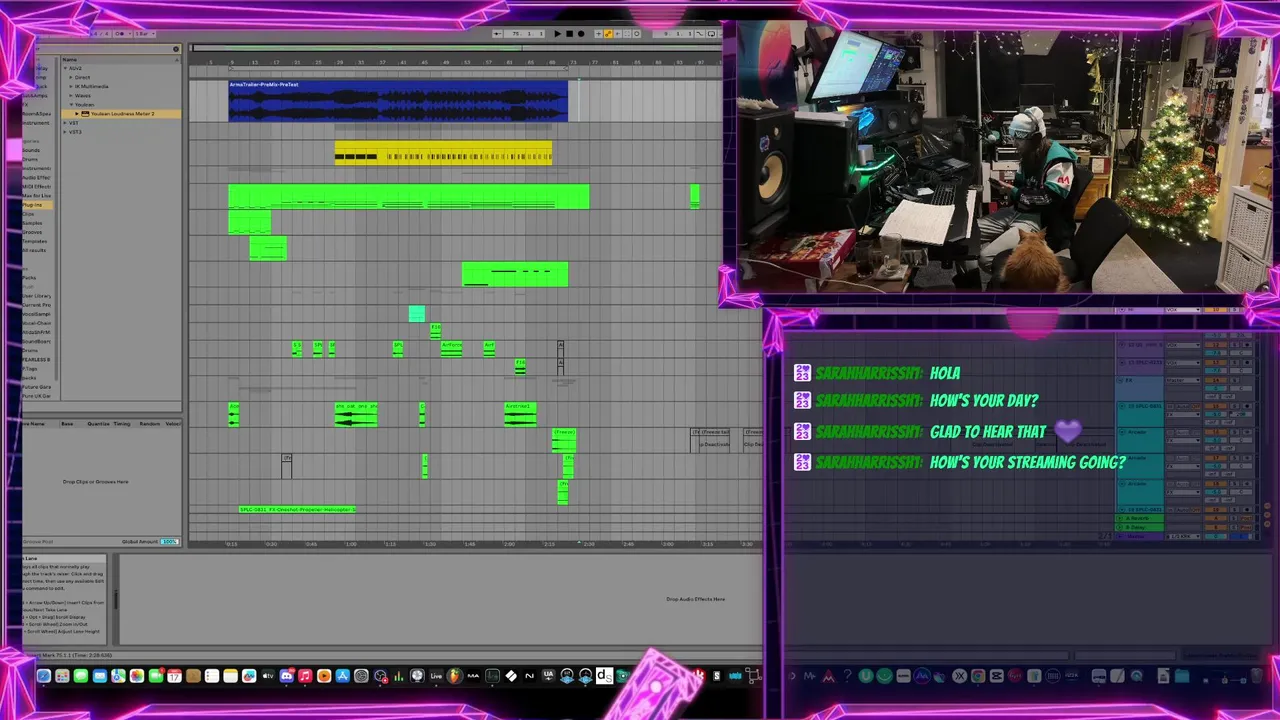Select the yellow MIDI clip in arrangement

(x=443, y=152)
